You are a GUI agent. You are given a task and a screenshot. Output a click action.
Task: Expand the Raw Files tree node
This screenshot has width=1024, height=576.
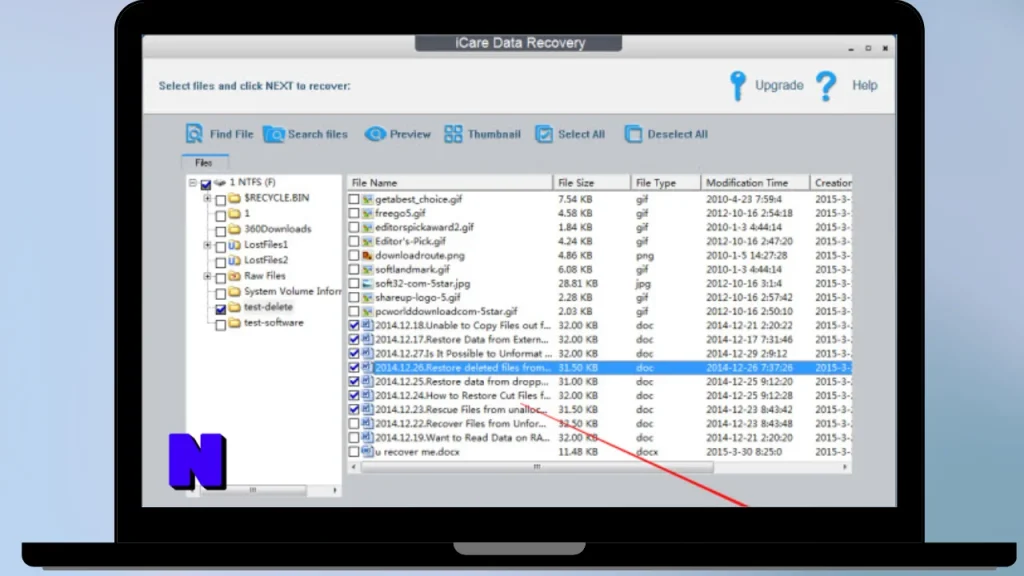207,276
